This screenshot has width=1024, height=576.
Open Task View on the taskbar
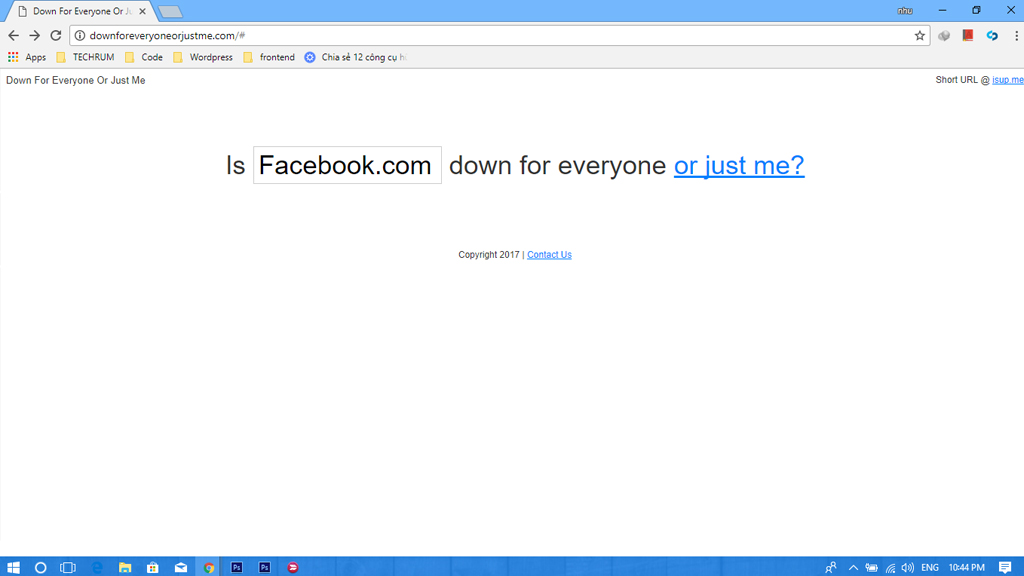point(68,568)
